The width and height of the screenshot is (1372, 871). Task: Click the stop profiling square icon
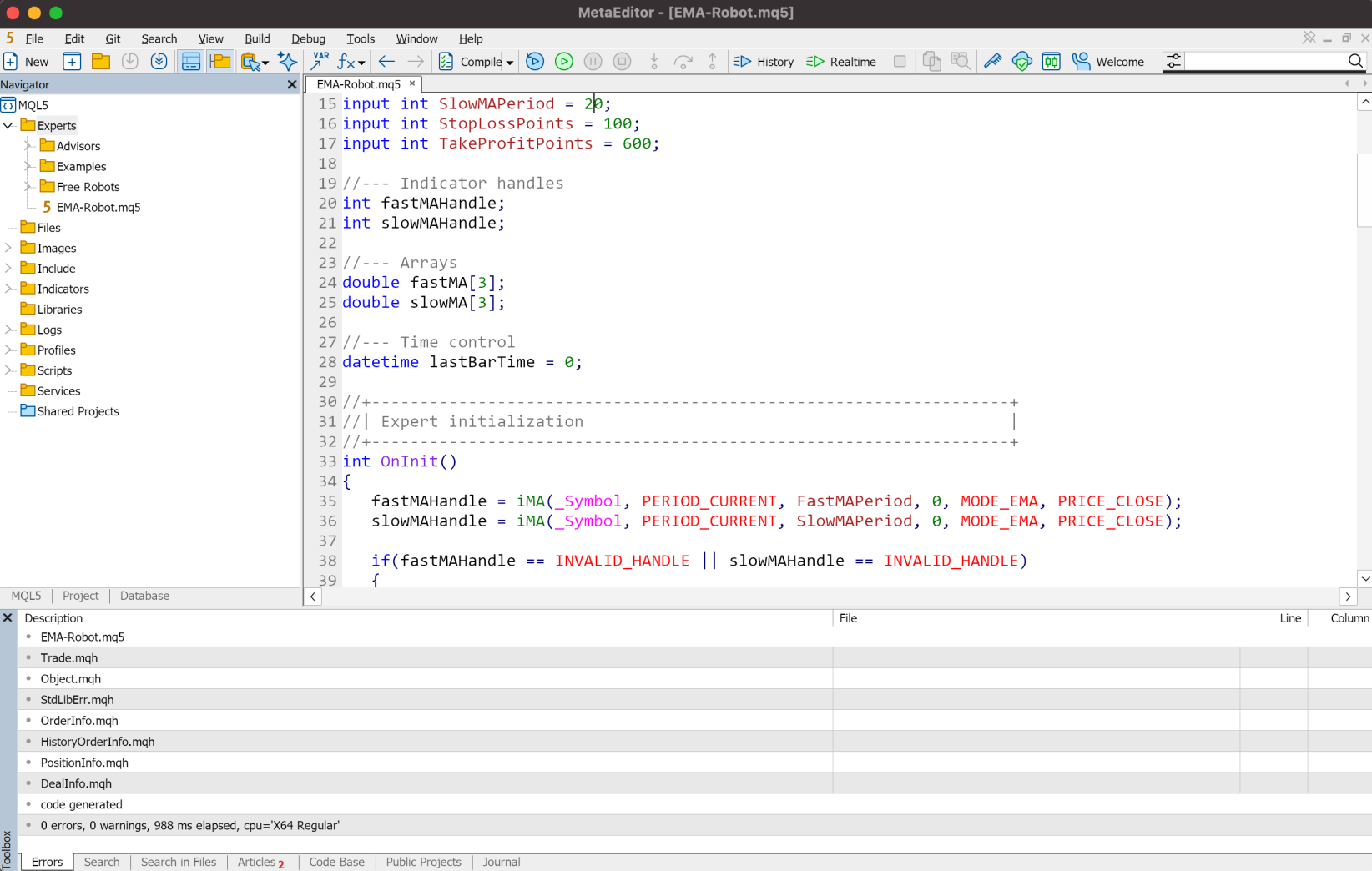coord(900,62)
